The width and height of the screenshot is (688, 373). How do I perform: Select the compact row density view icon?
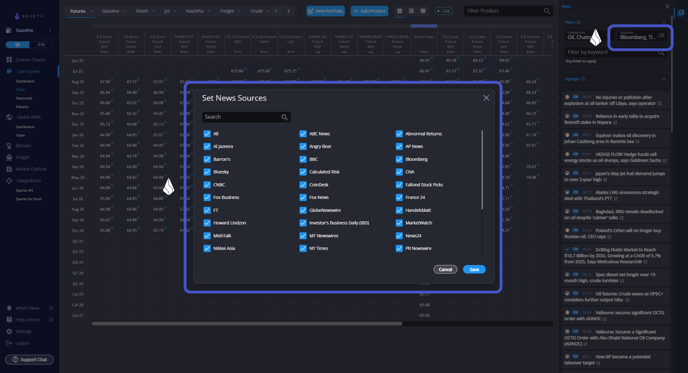pyautogui.click(x=399, y=11)
